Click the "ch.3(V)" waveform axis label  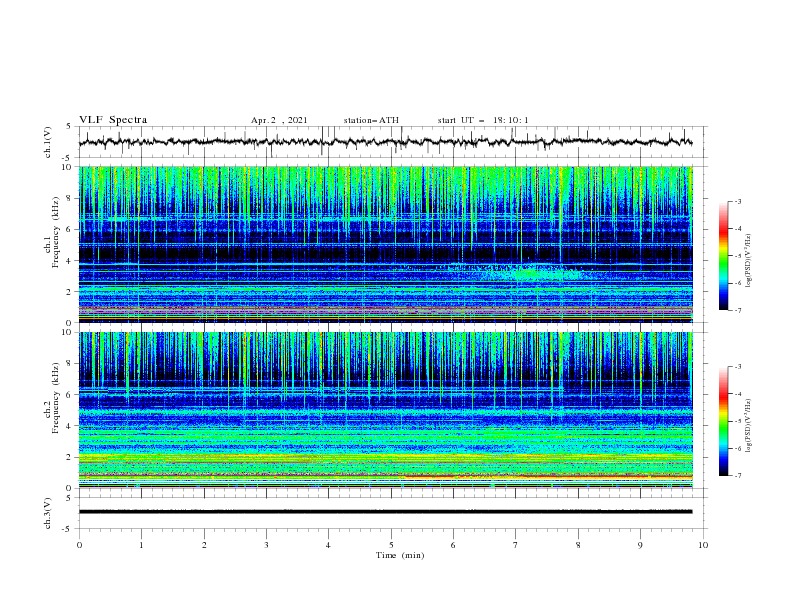point(48,513)
